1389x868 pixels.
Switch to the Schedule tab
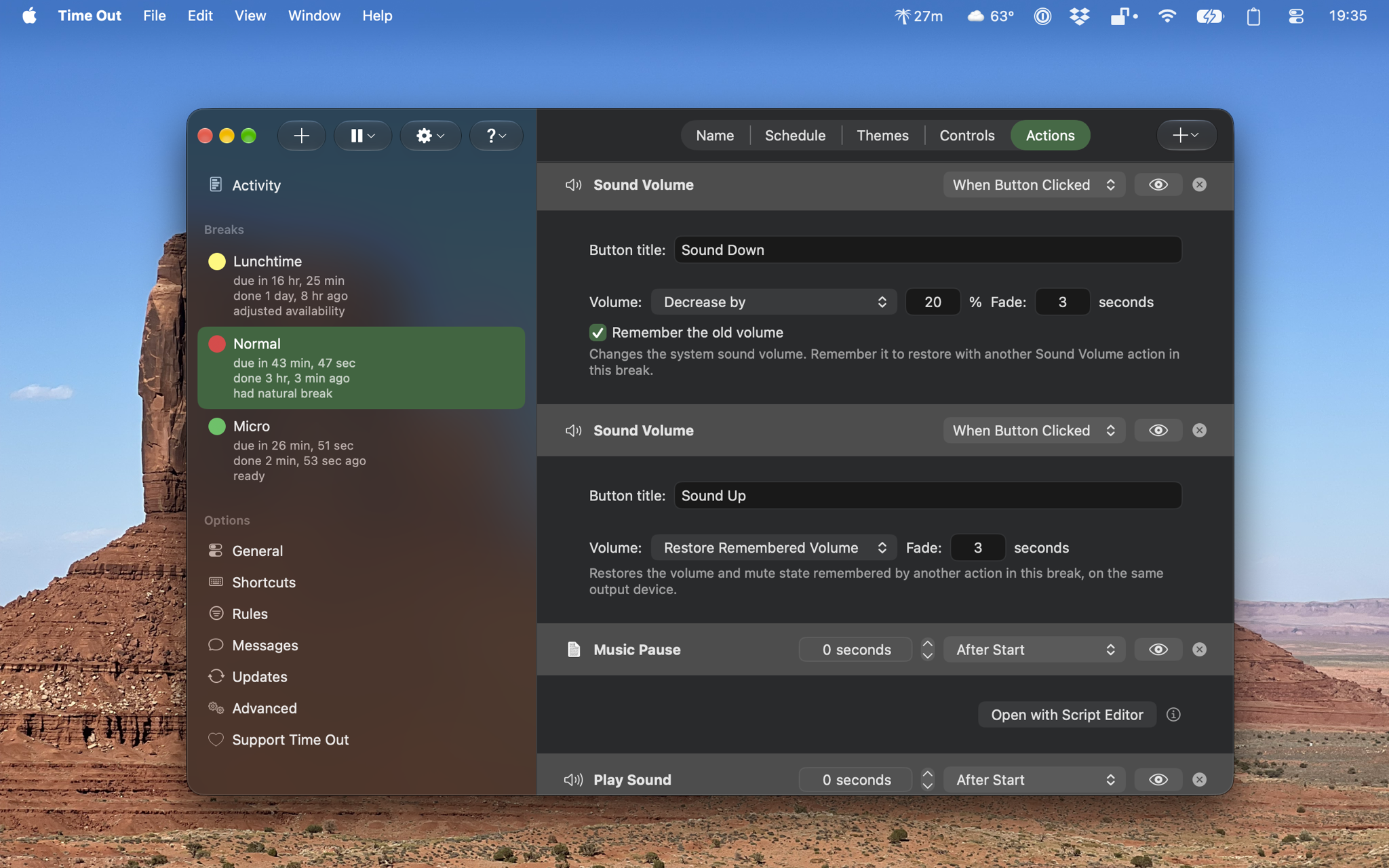pos(795,136)
